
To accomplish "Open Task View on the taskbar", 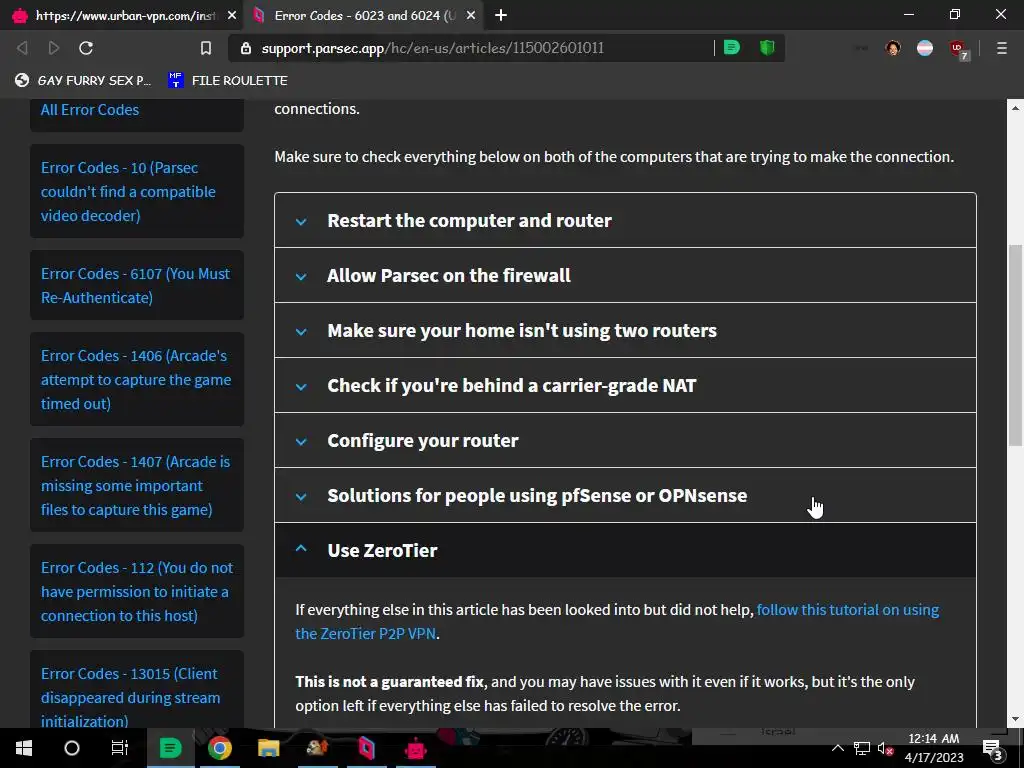I will point(120,748).
